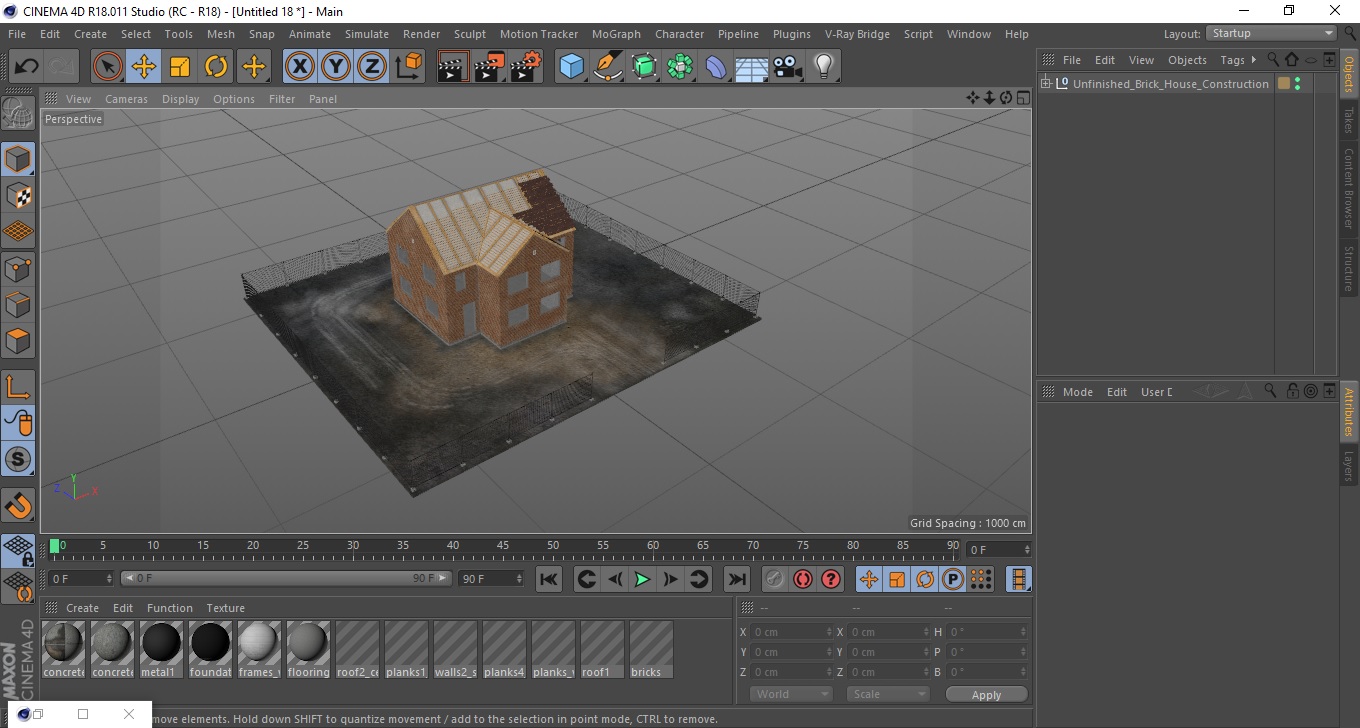Open the Sculpt menu
The height and width of the screenshot is (728, 1360).
tap(470, 34)
